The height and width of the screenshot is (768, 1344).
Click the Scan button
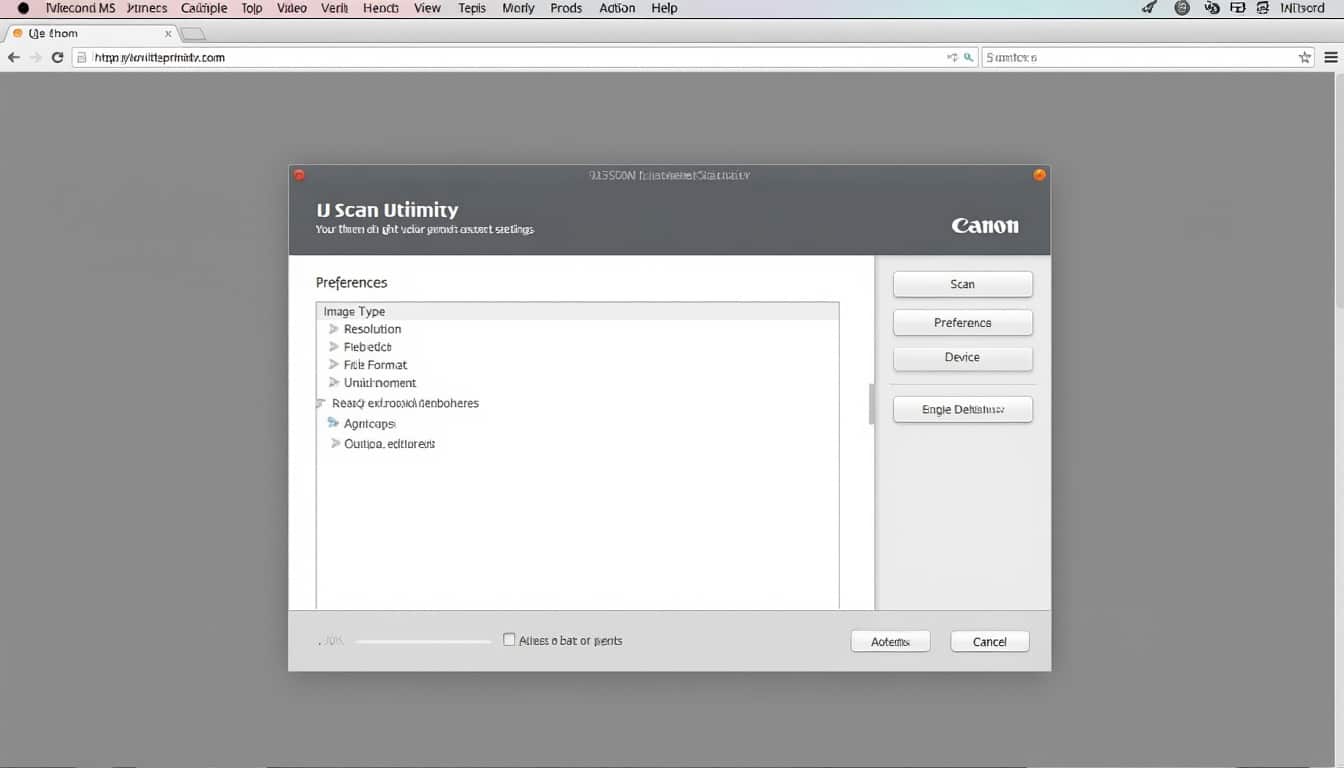coord(962,284)
